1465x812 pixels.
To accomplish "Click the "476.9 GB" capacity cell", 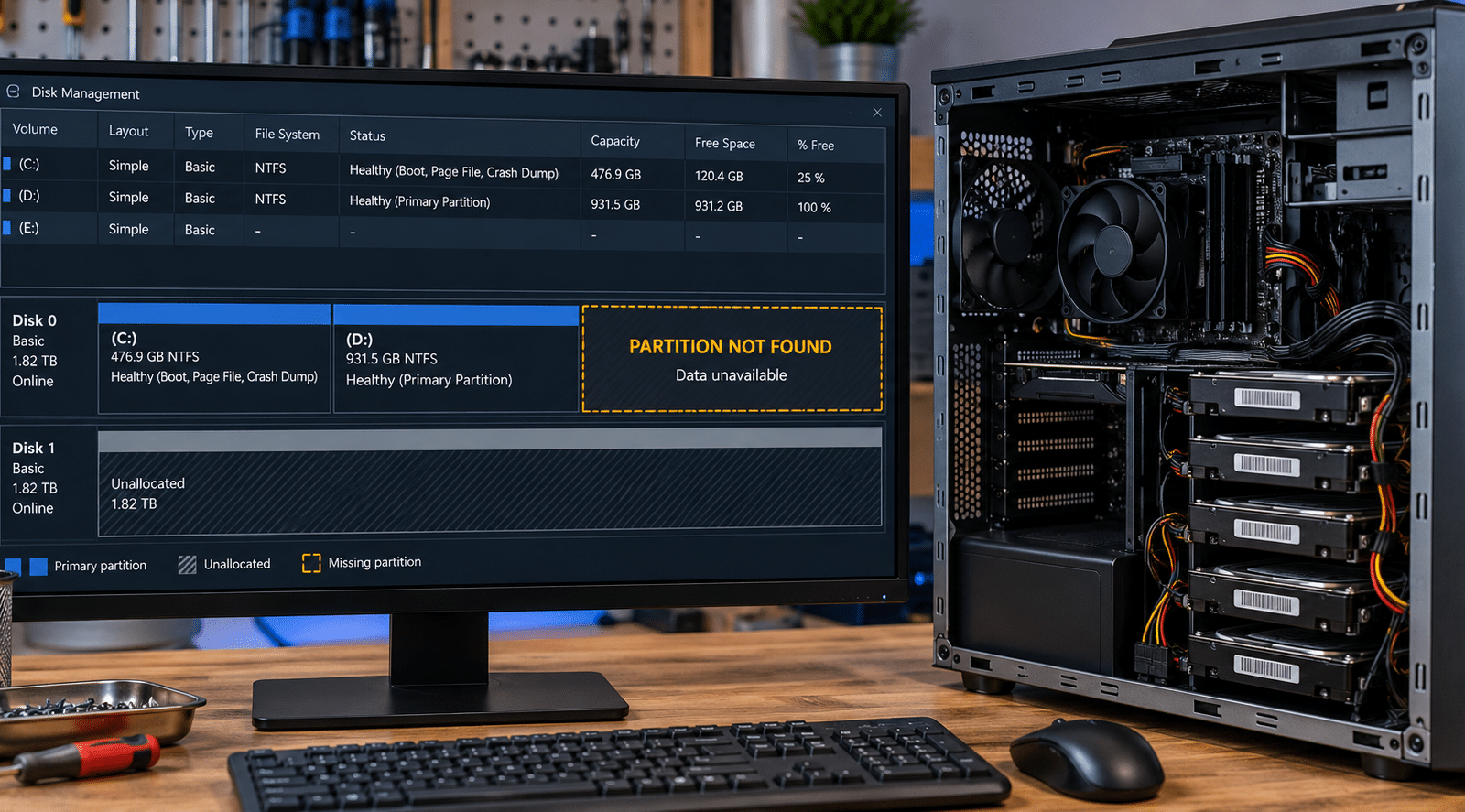I will point(616,174).
